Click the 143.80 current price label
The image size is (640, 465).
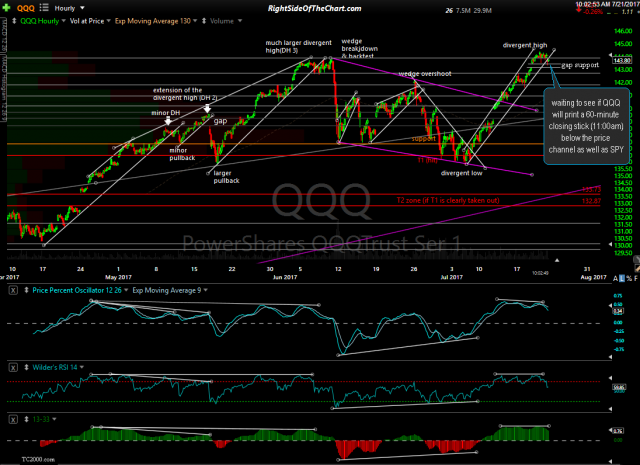(x=622, y=60)
